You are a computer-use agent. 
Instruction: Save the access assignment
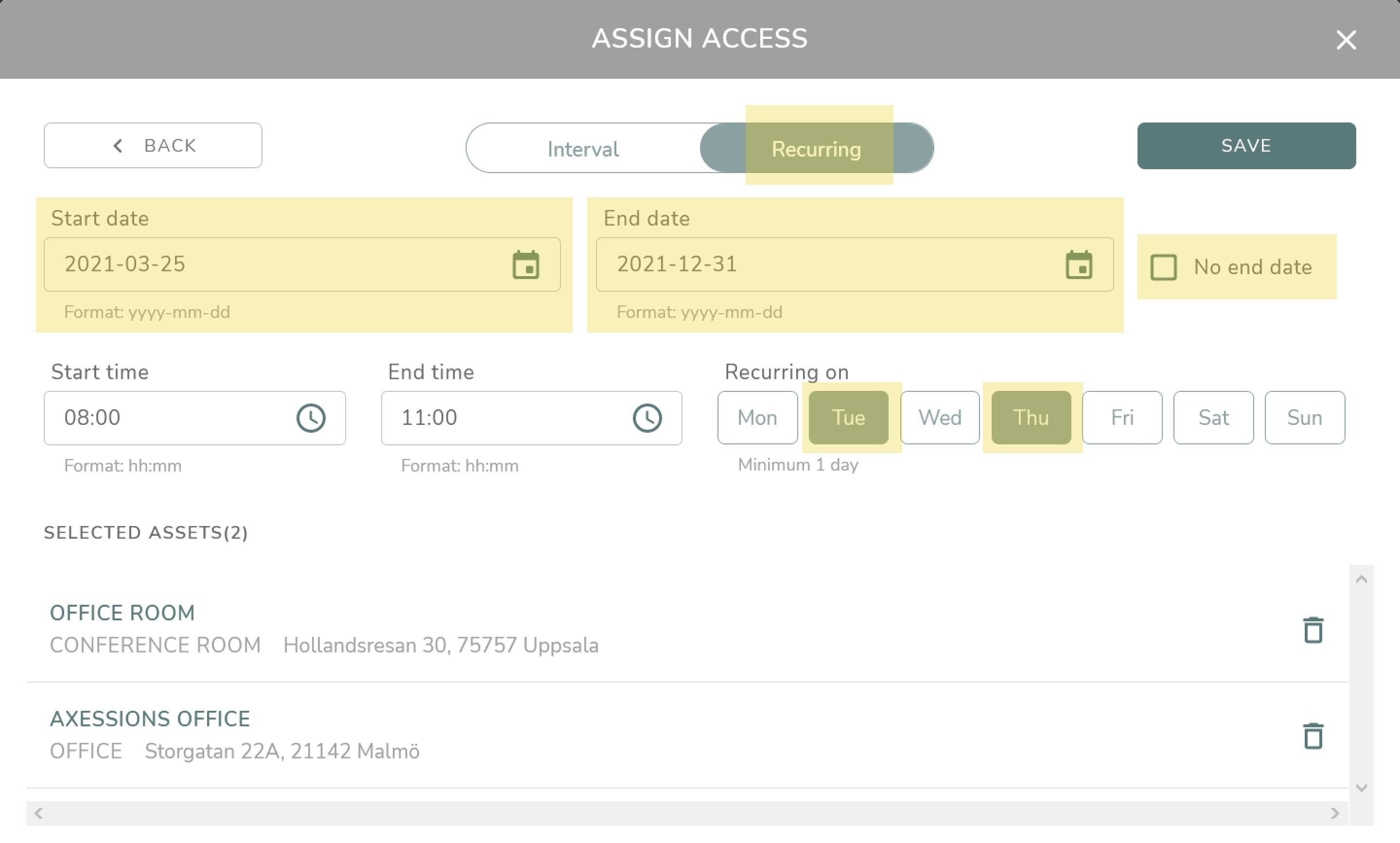click(x=1246, y=145)
